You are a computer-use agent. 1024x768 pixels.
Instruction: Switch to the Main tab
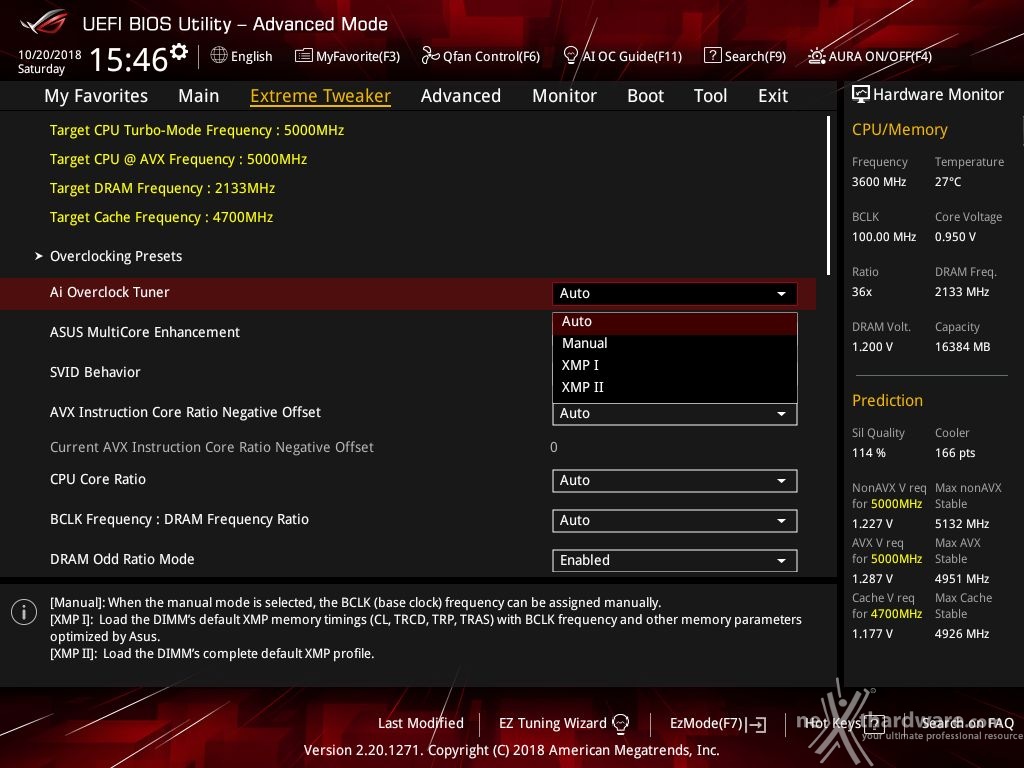click(x=199, y=96)
